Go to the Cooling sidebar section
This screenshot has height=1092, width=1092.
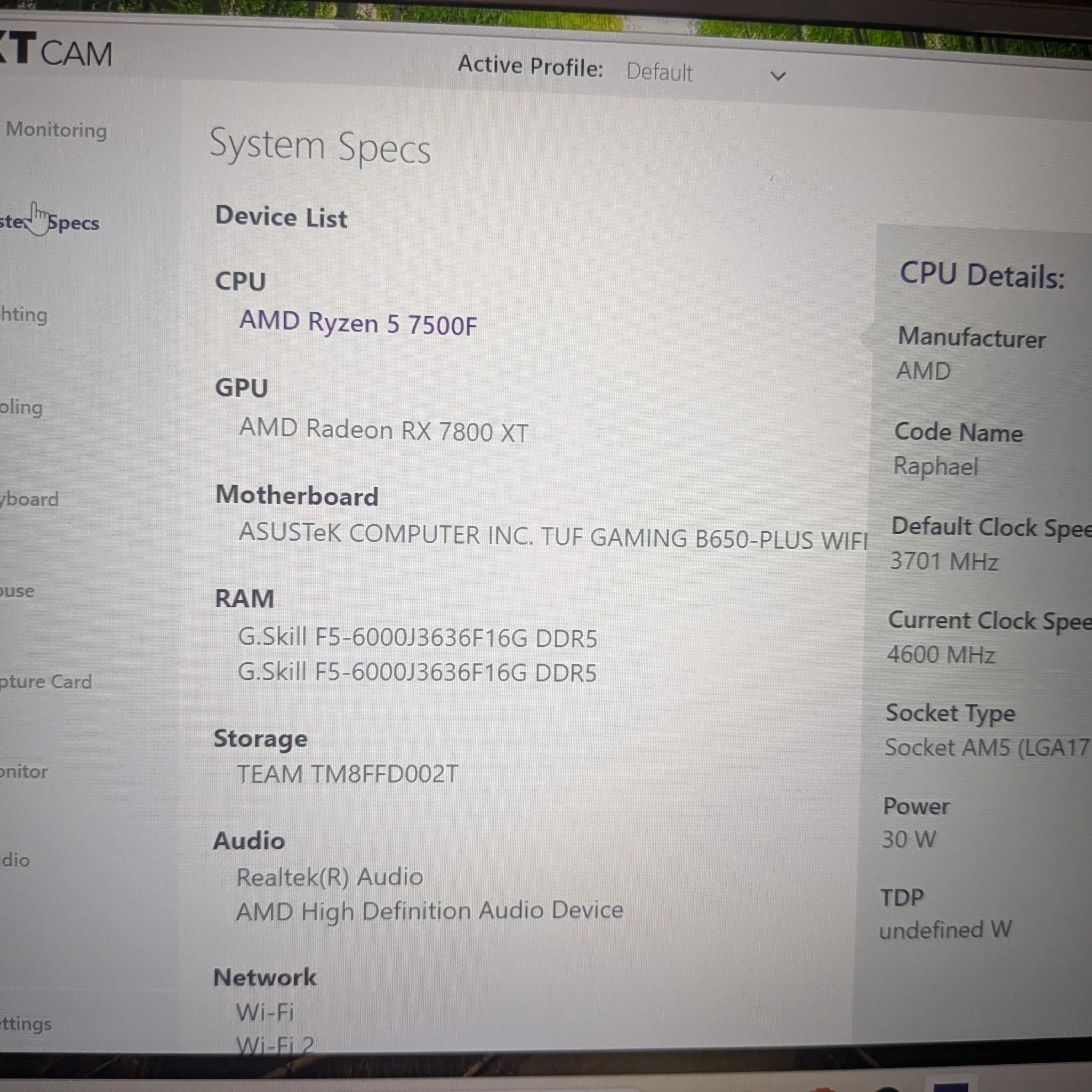point(21,407)
